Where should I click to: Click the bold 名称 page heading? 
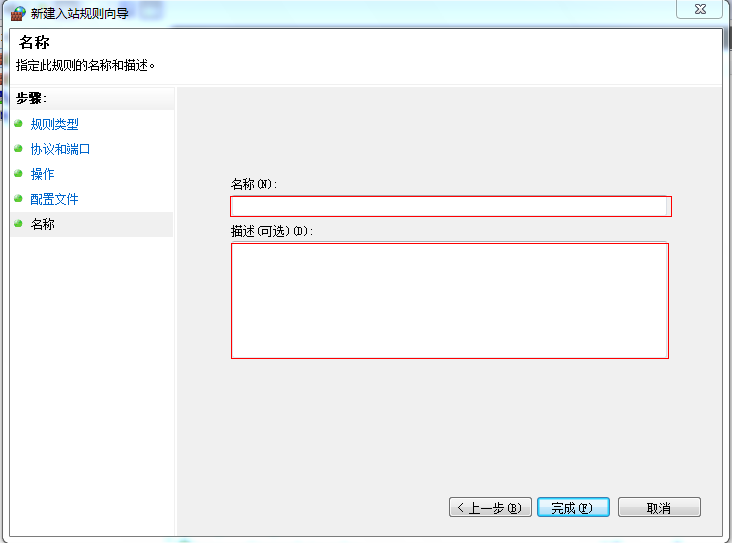pyautogui.click(x=34, y=42)
